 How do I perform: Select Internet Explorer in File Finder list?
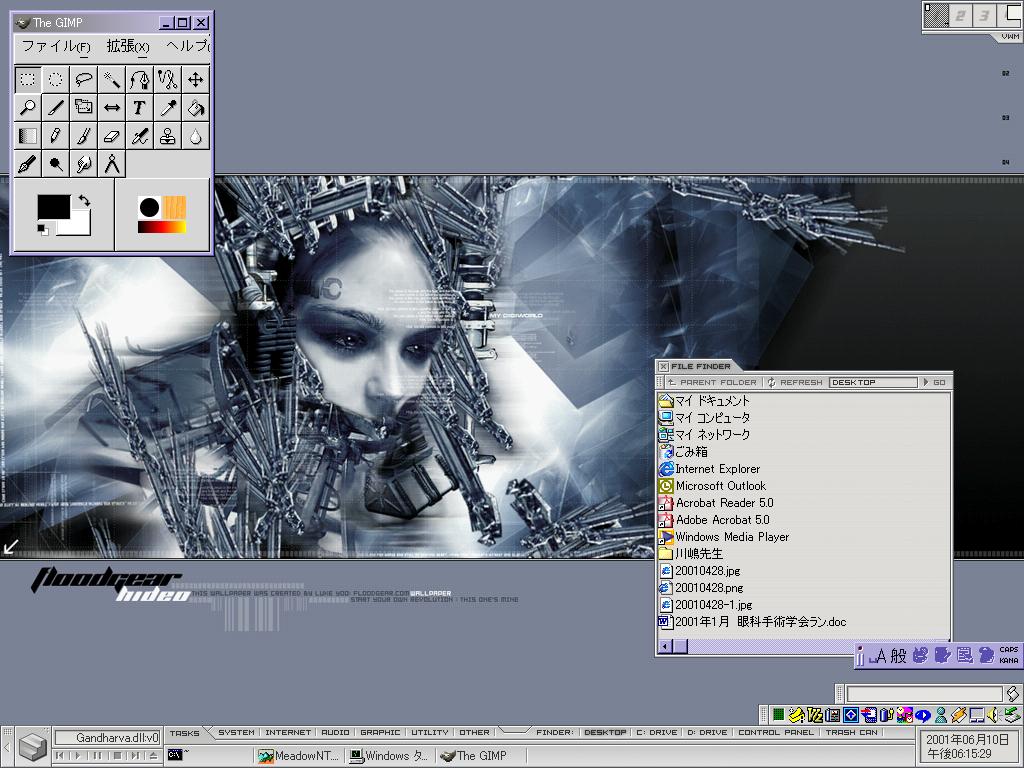(709, 469)
